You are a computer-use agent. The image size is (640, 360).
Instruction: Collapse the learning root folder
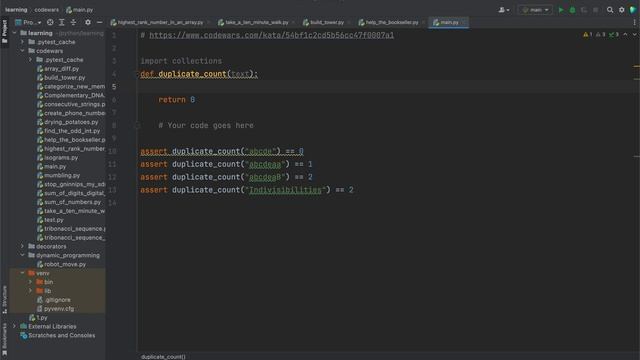click(x=15, y=33)
